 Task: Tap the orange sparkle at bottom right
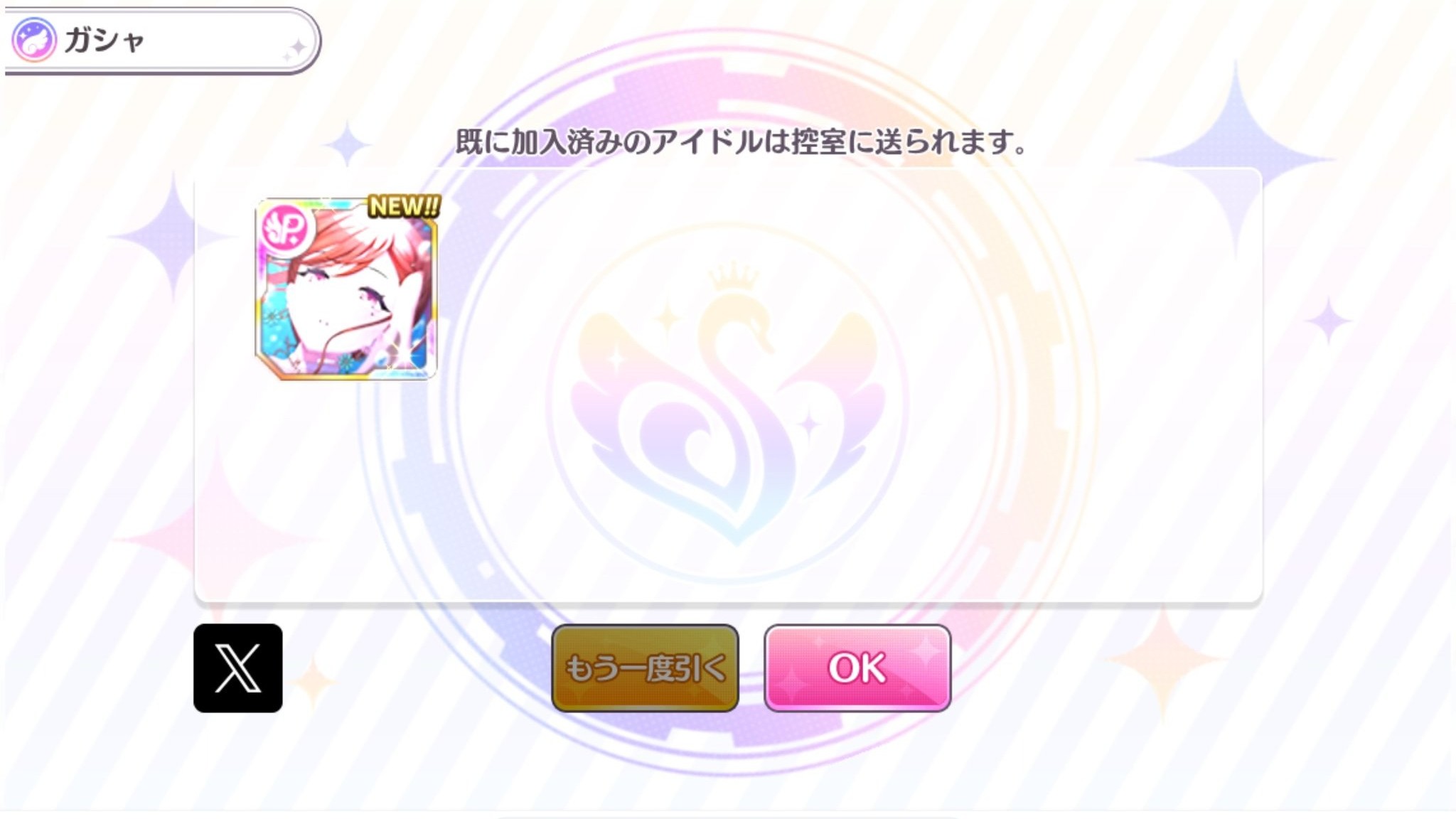click(1162, 663)
